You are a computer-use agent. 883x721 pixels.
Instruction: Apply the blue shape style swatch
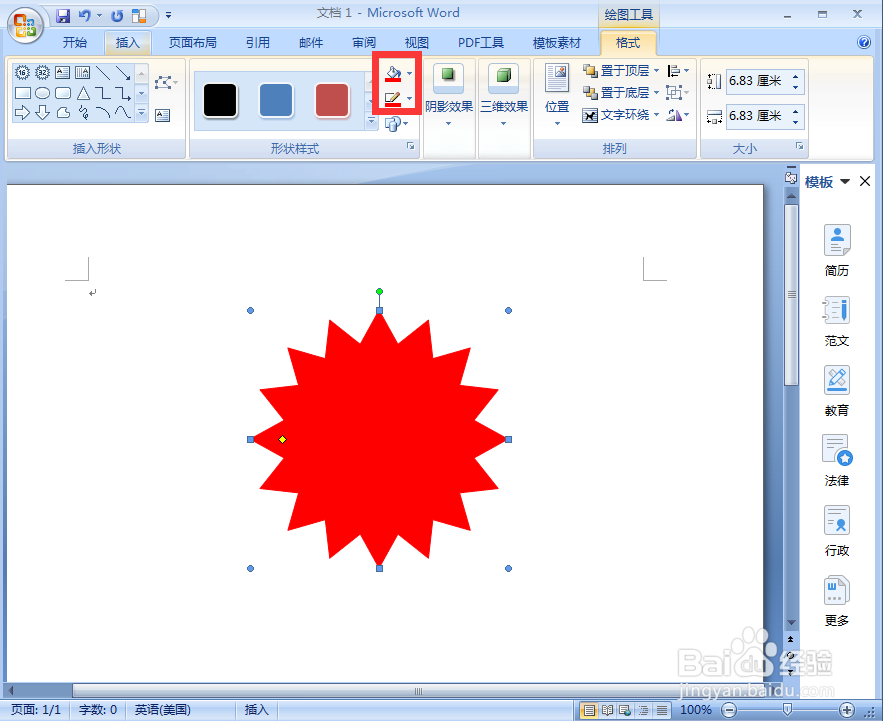[x=276, y=100]
